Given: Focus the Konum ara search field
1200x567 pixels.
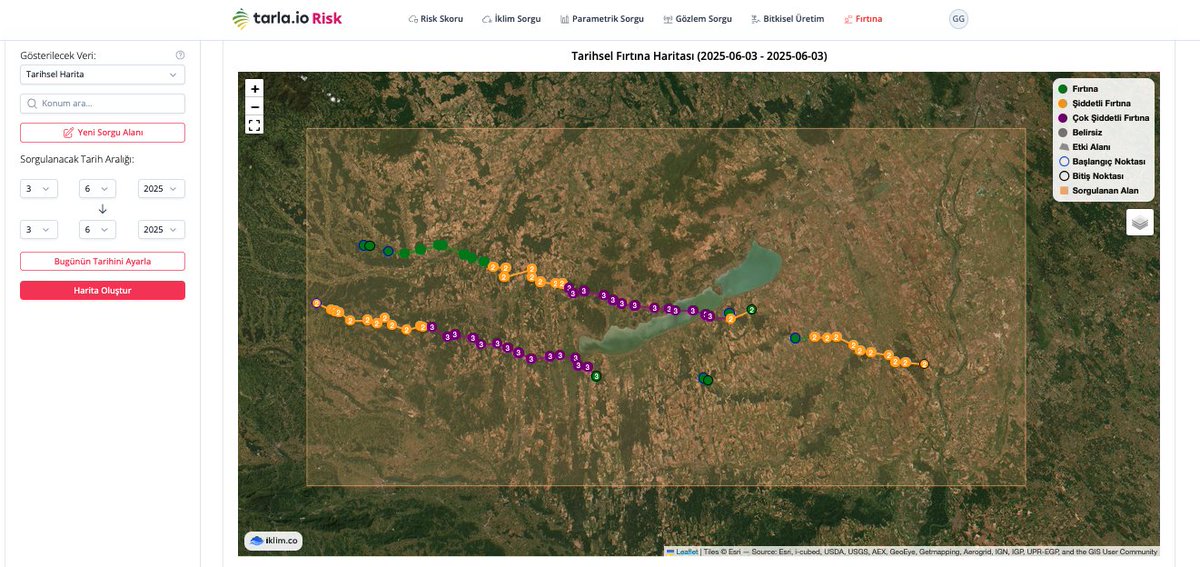Looking at the screenshot, I should [x=102, y=103].
